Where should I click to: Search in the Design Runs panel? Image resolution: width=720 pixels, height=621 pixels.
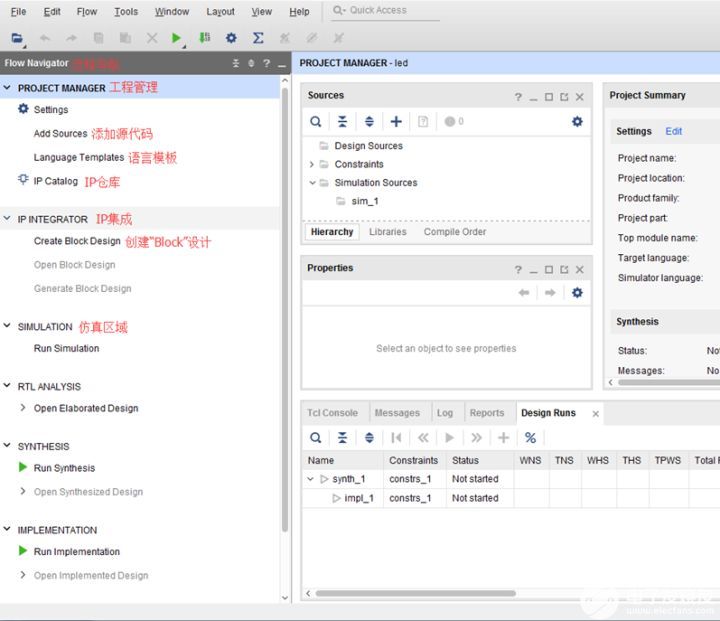(x=315, y=438)
